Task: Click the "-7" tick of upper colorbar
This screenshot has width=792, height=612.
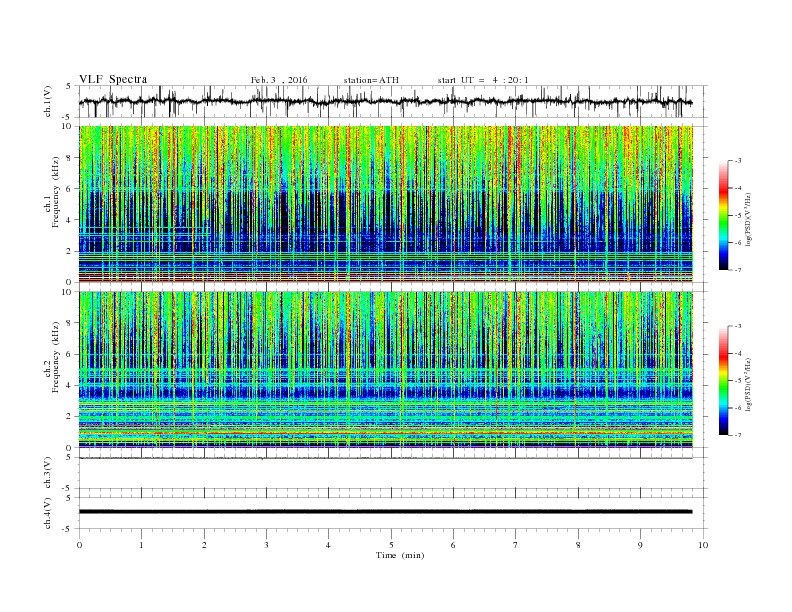Action: (x=738, y=270)
